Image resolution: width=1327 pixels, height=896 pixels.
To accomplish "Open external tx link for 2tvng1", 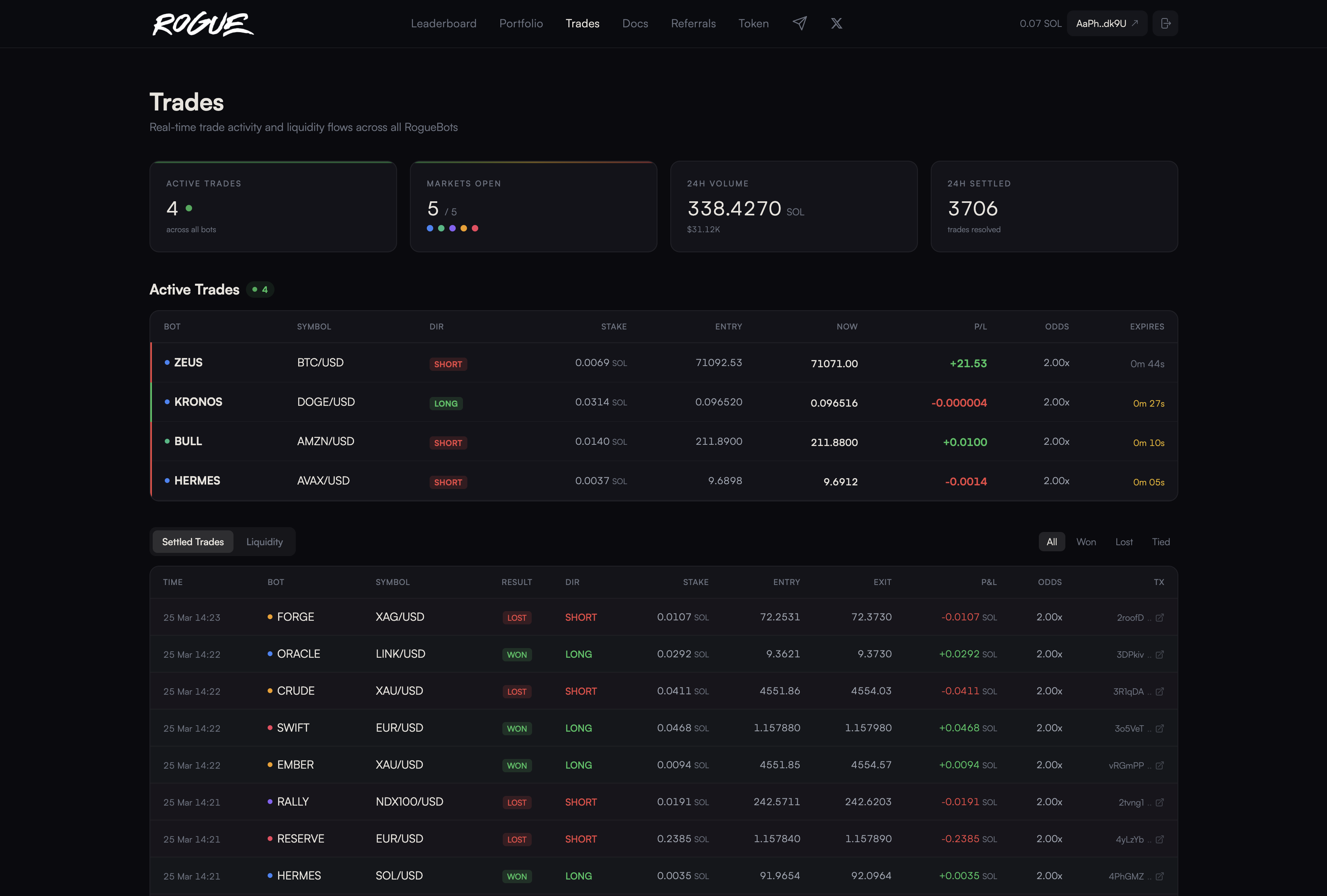I will tap(1160, 802).
